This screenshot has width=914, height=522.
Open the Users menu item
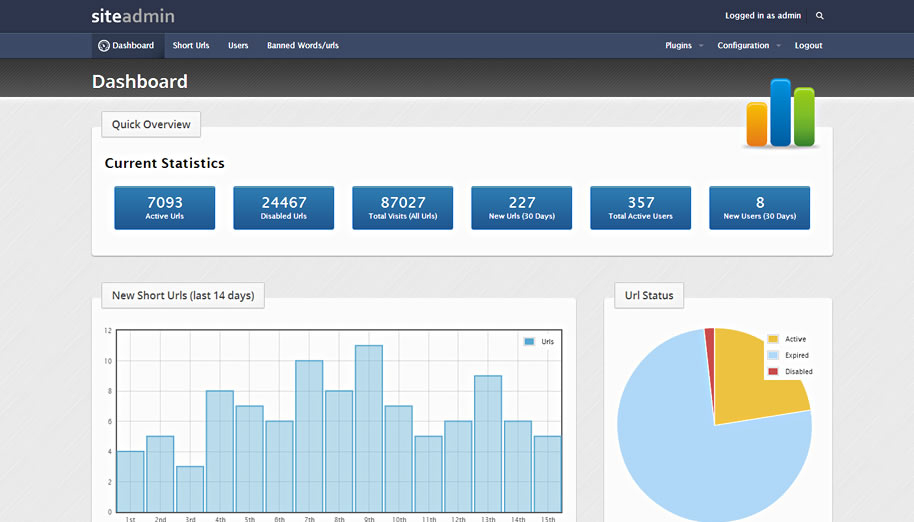point(238,45)
